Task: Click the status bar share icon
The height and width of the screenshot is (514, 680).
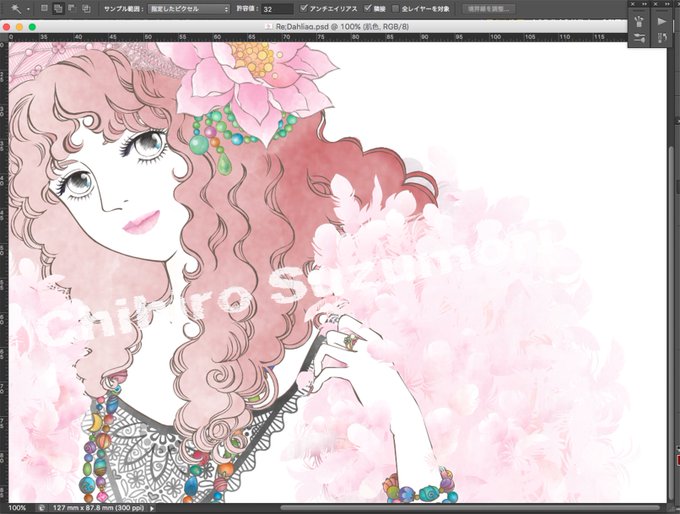Action: [x=41, y=508]
